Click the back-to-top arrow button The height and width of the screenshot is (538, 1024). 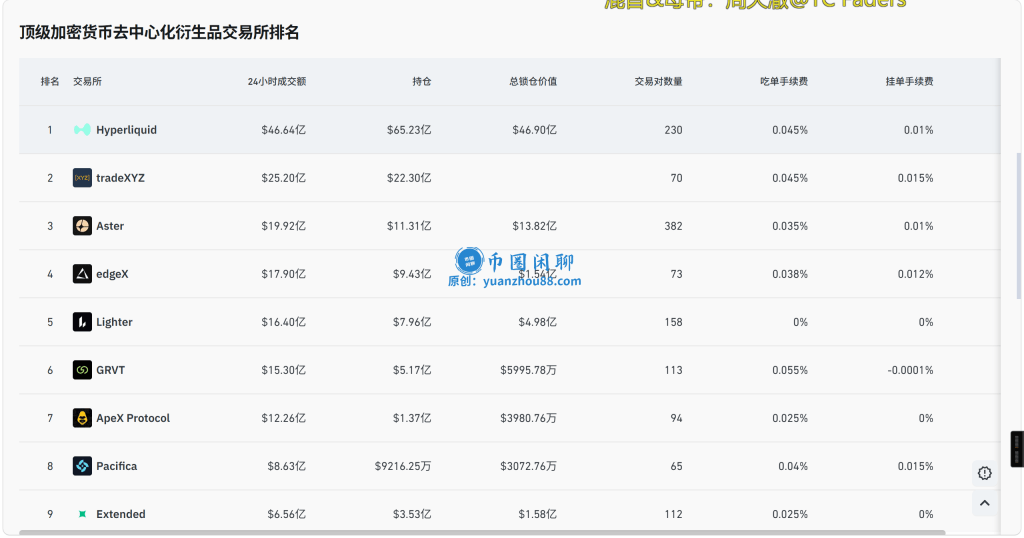pyautogui.click(x=984, y=503)
